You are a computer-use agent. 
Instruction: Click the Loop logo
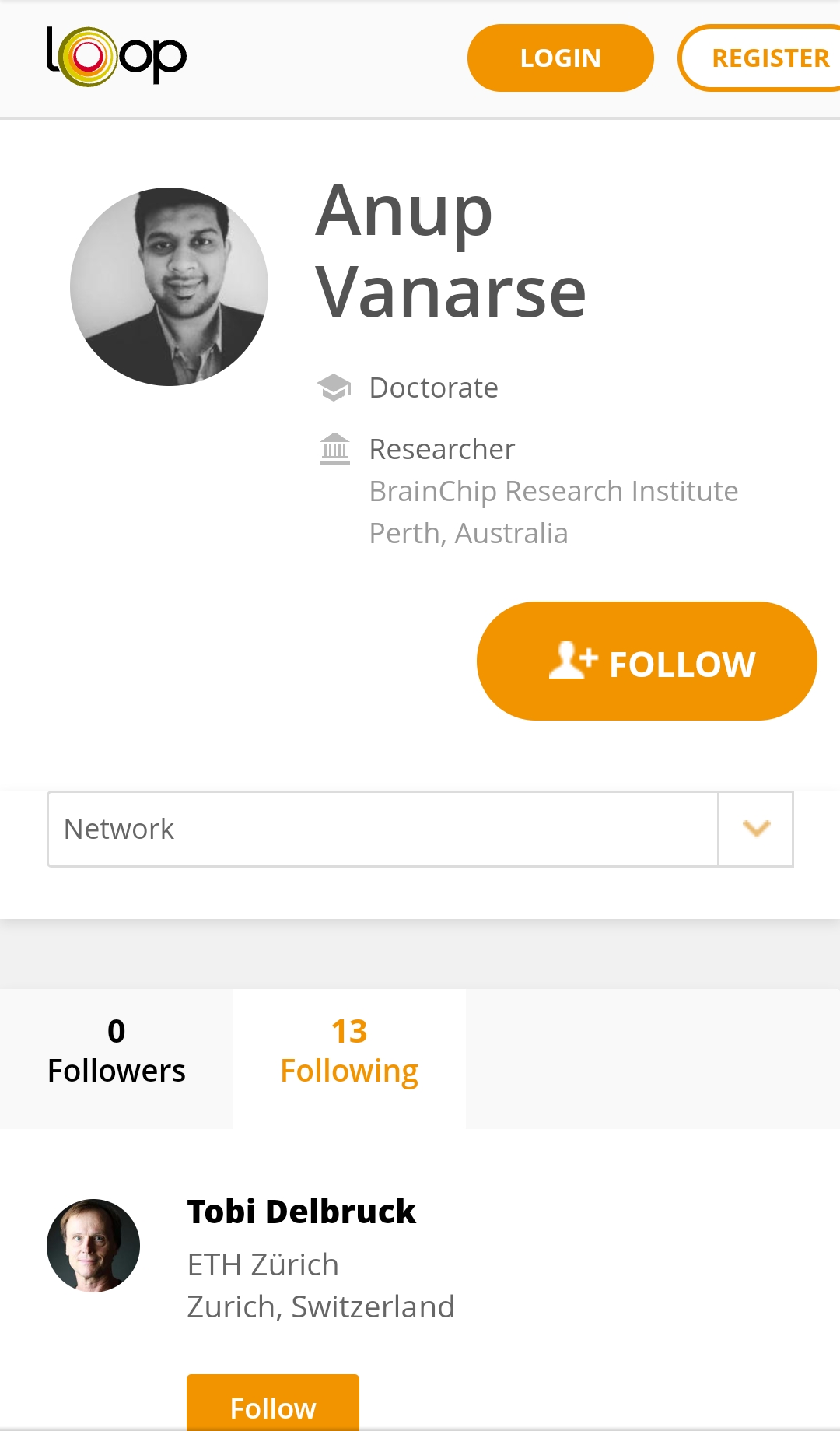117,56
